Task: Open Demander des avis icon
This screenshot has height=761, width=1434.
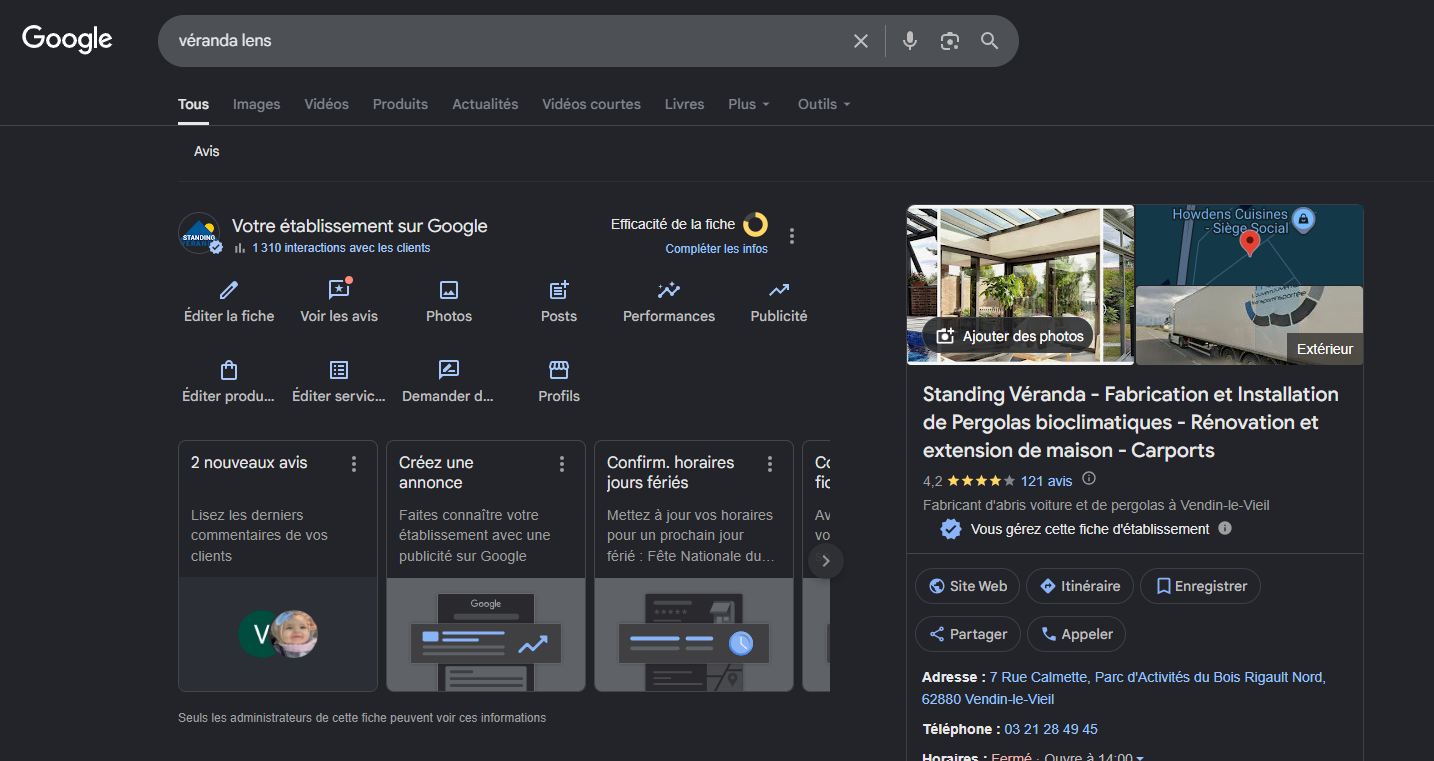Action: [449, 370]
